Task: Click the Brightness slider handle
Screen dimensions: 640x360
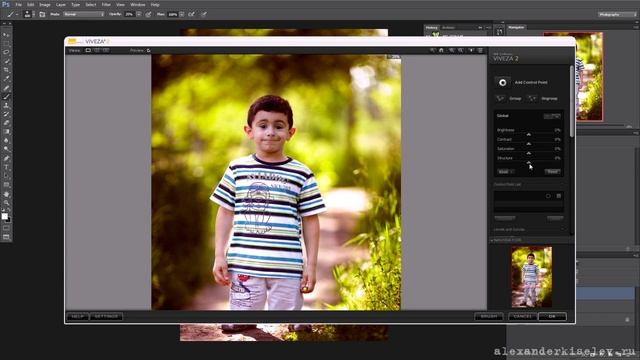Action: 529,134
